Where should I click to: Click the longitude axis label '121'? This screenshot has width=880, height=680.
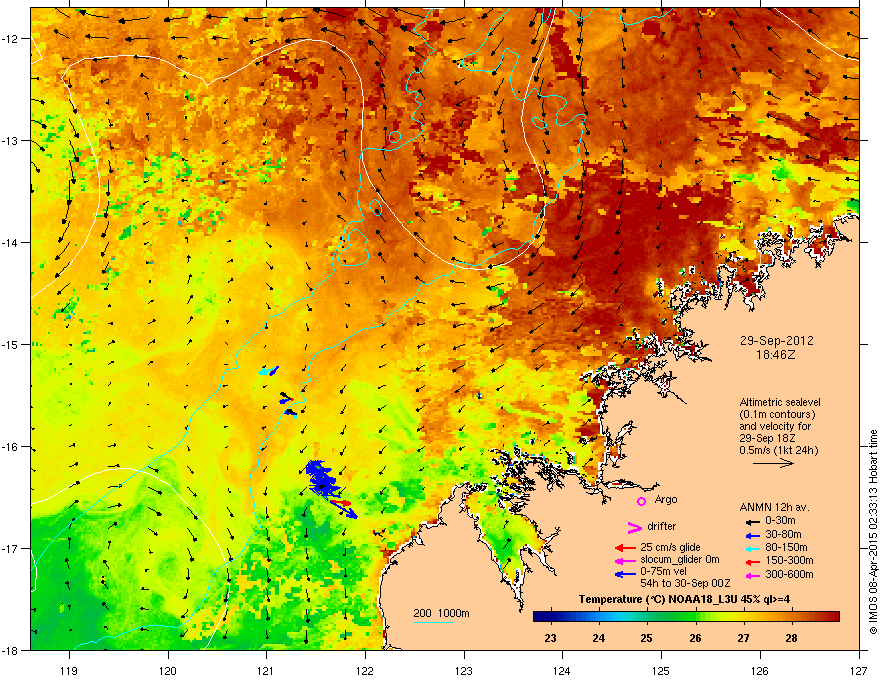click(x=266, y=670)
